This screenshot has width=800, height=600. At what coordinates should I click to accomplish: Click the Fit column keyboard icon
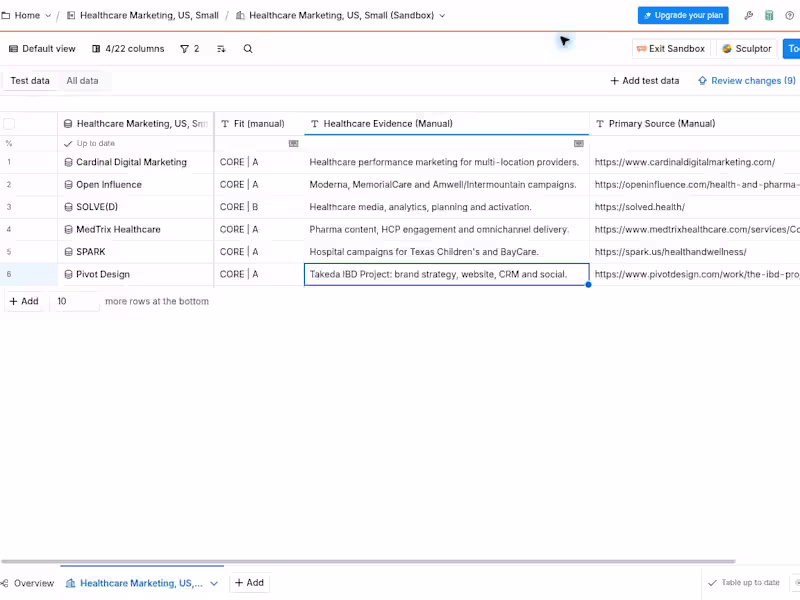click(x=293, y=143)
